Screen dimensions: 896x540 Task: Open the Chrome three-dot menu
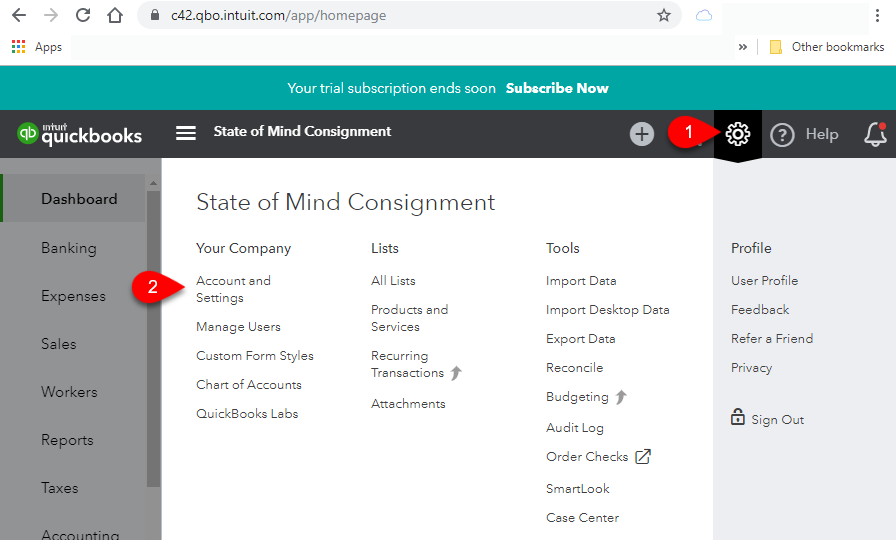(877, 15)
